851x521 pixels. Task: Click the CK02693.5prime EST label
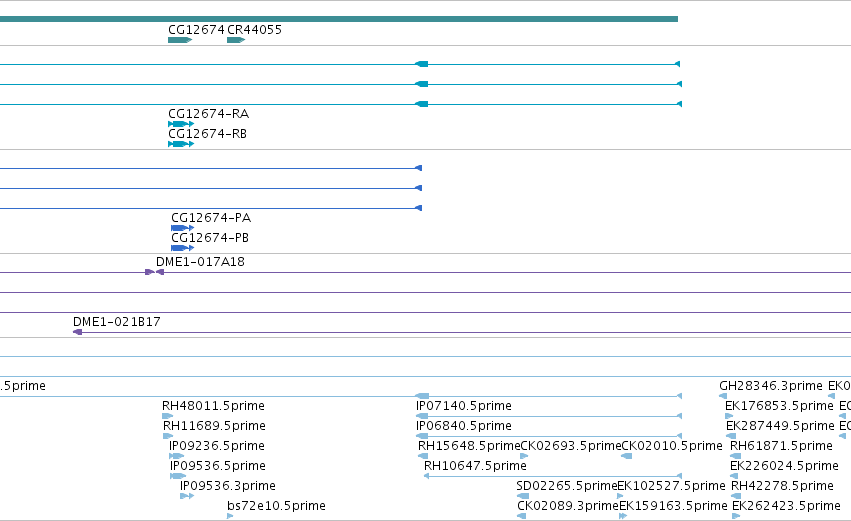[x=570, y=446]
